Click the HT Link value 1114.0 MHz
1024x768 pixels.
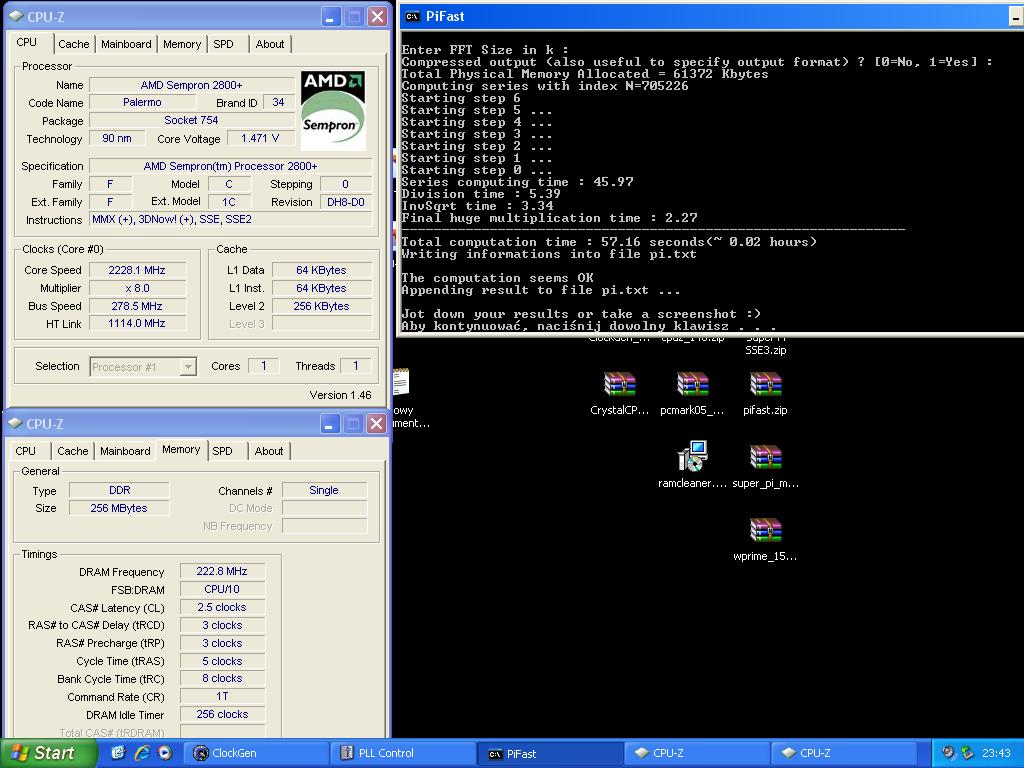138,323
